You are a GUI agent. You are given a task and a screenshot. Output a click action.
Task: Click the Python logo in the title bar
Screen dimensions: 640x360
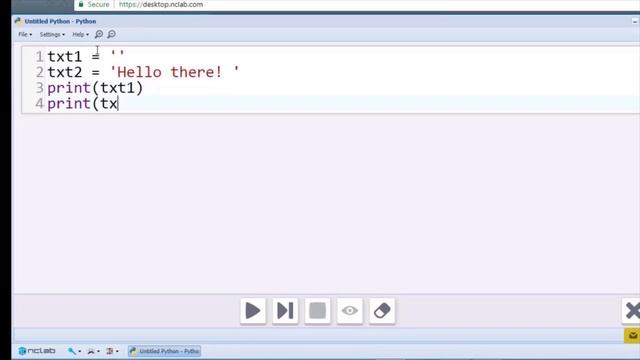point(18,21)
